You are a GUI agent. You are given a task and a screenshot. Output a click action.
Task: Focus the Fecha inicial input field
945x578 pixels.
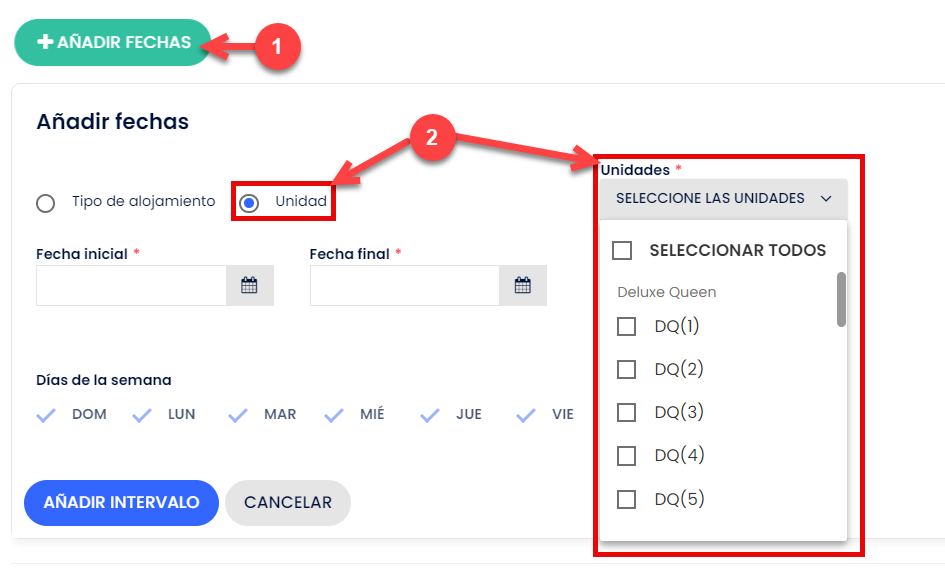pyautogui.click(x=131, y=285)
